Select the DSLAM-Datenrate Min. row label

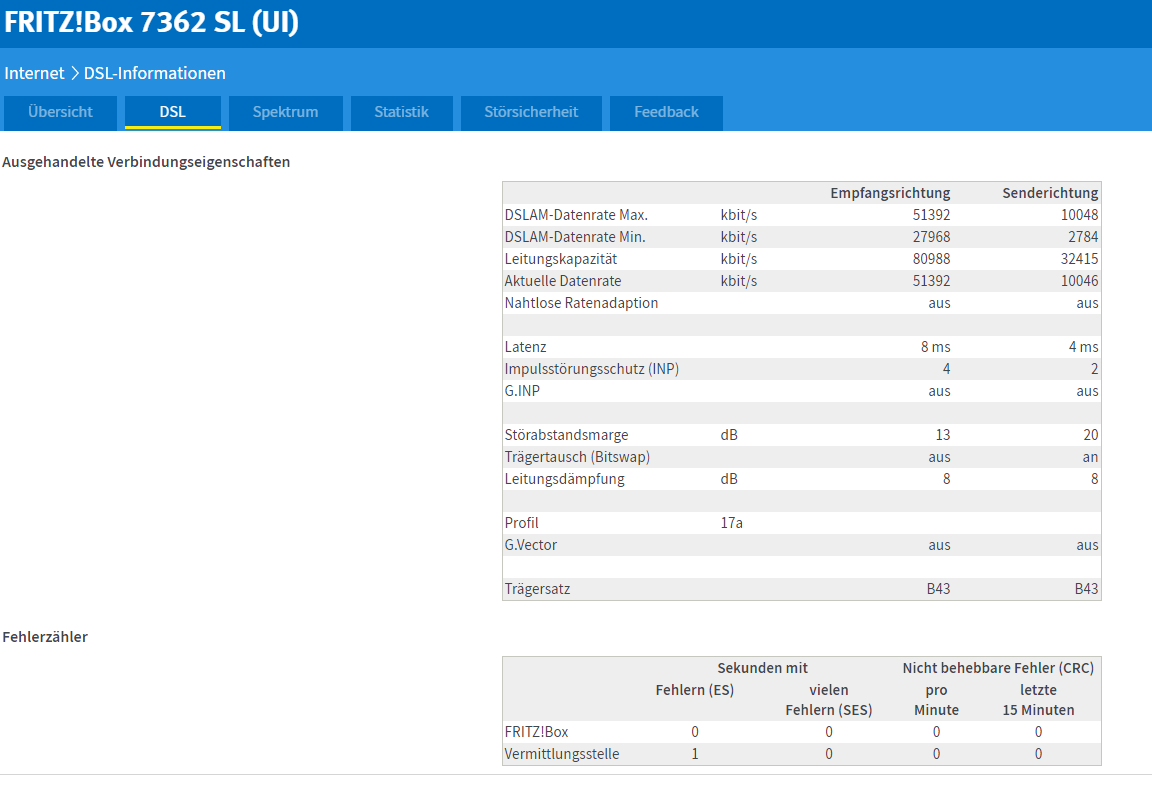click(575, 237)
